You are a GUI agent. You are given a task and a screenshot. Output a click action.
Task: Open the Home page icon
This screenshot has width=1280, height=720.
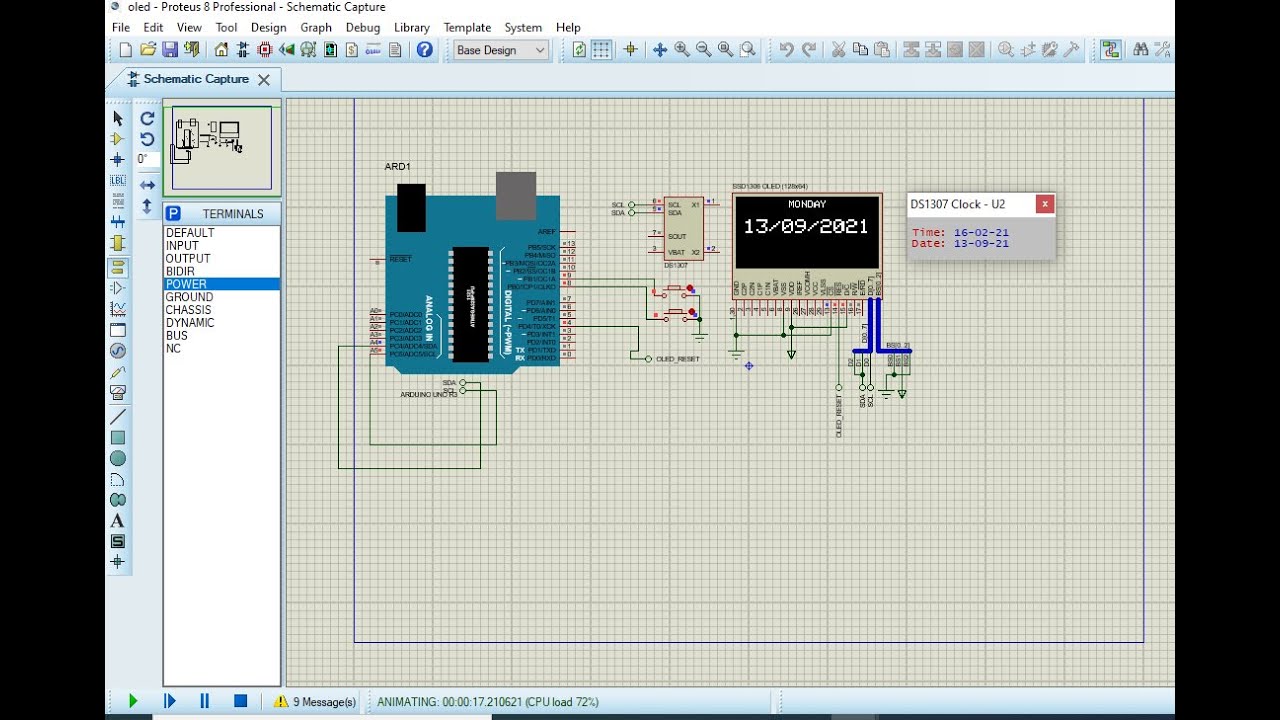[x=221, y=50]
